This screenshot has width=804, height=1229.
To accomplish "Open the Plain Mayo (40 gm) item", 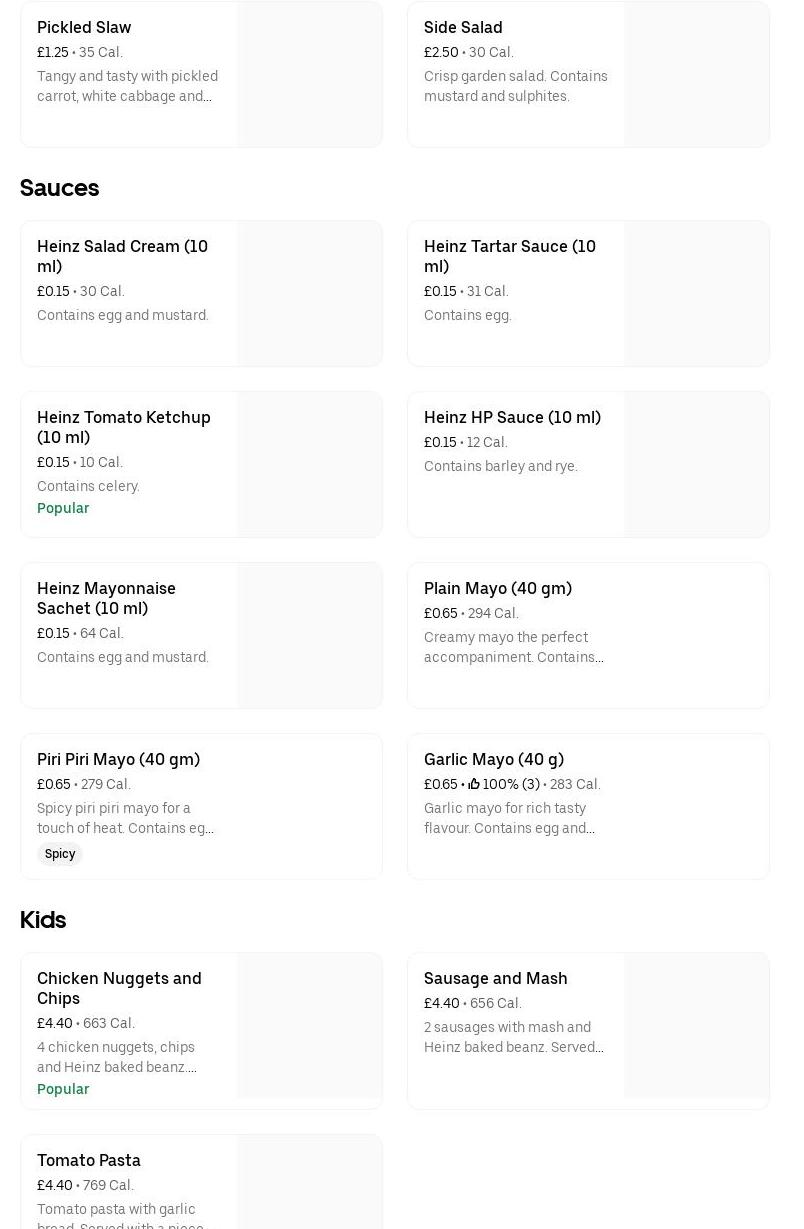I will [x=498, y=589].
